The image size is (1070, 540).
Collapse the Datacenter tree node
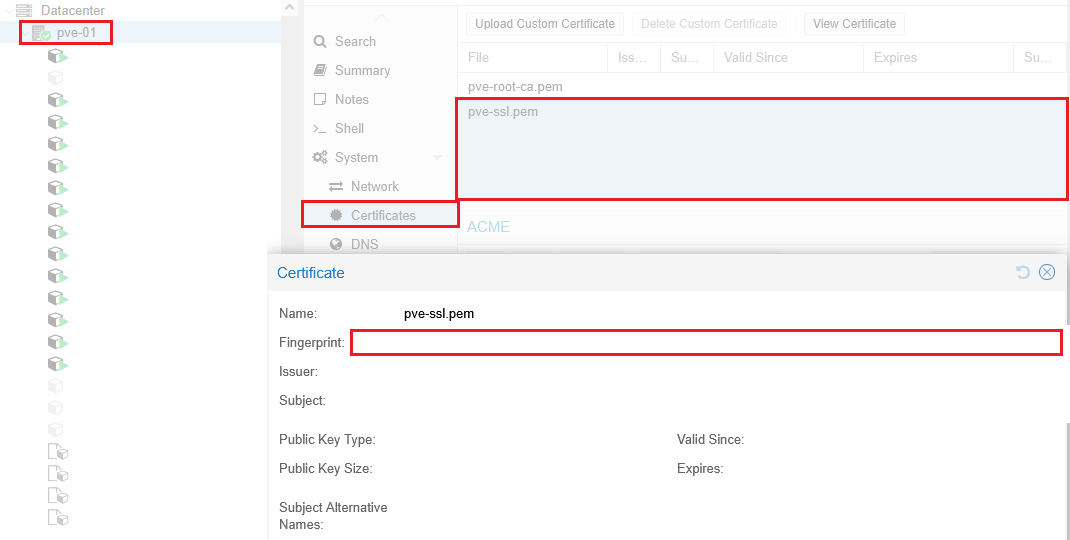tap(8, 10)
